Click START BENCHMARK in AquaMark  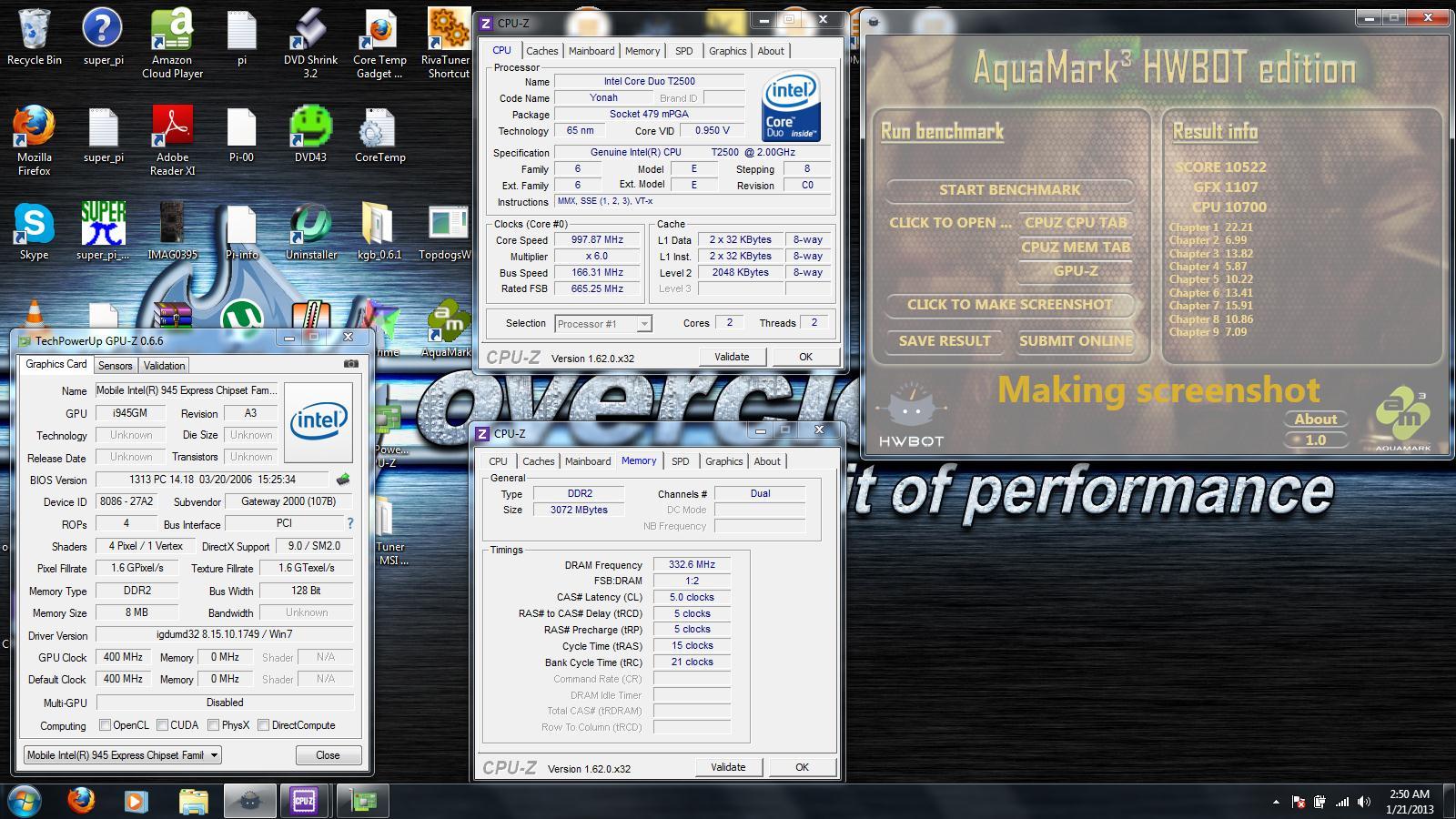(1010, 190)
